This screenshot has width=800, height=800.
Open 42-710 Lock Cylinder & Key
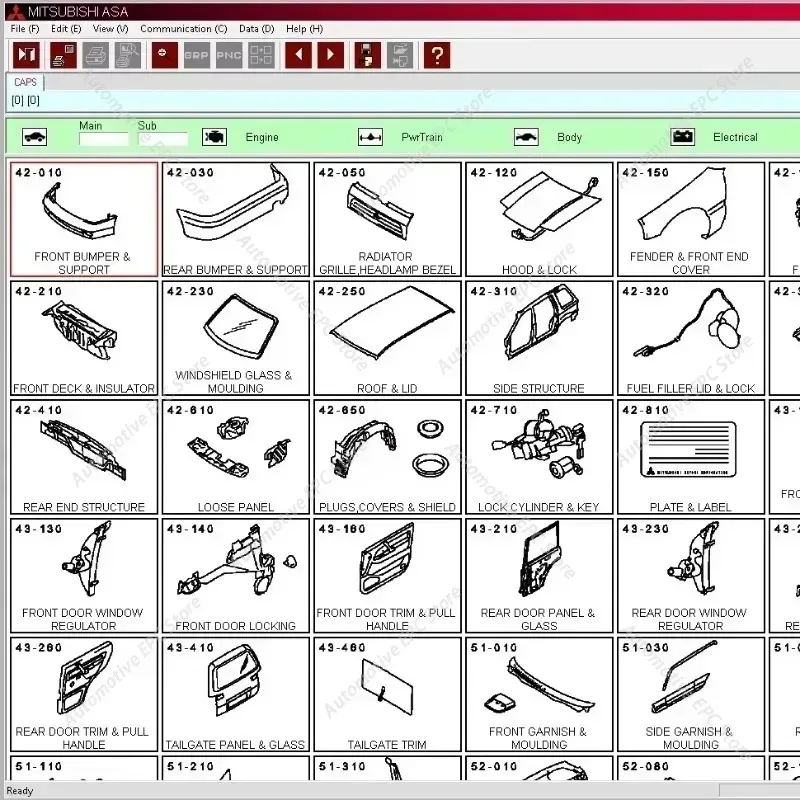click(539, 457)
